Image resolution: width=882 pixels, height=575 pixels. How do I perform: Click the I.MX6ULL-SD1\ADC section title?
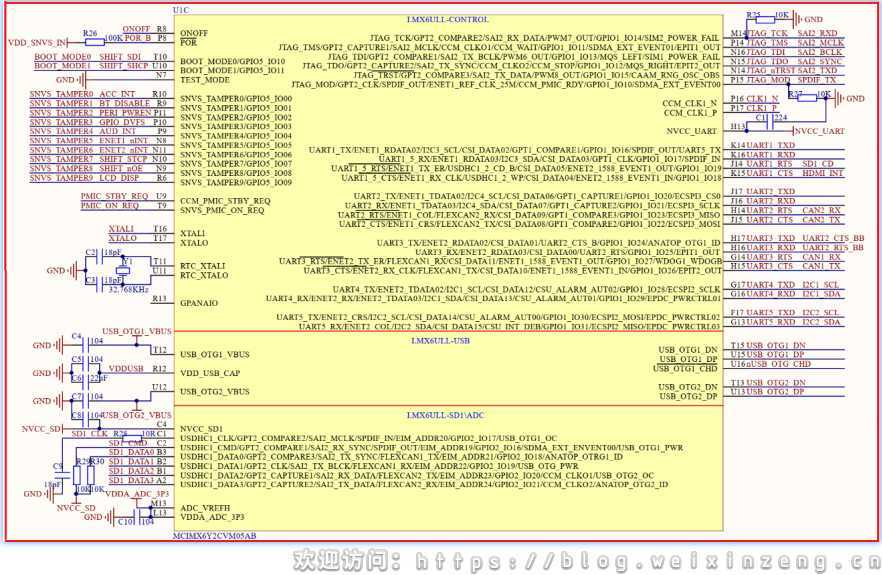445,415
